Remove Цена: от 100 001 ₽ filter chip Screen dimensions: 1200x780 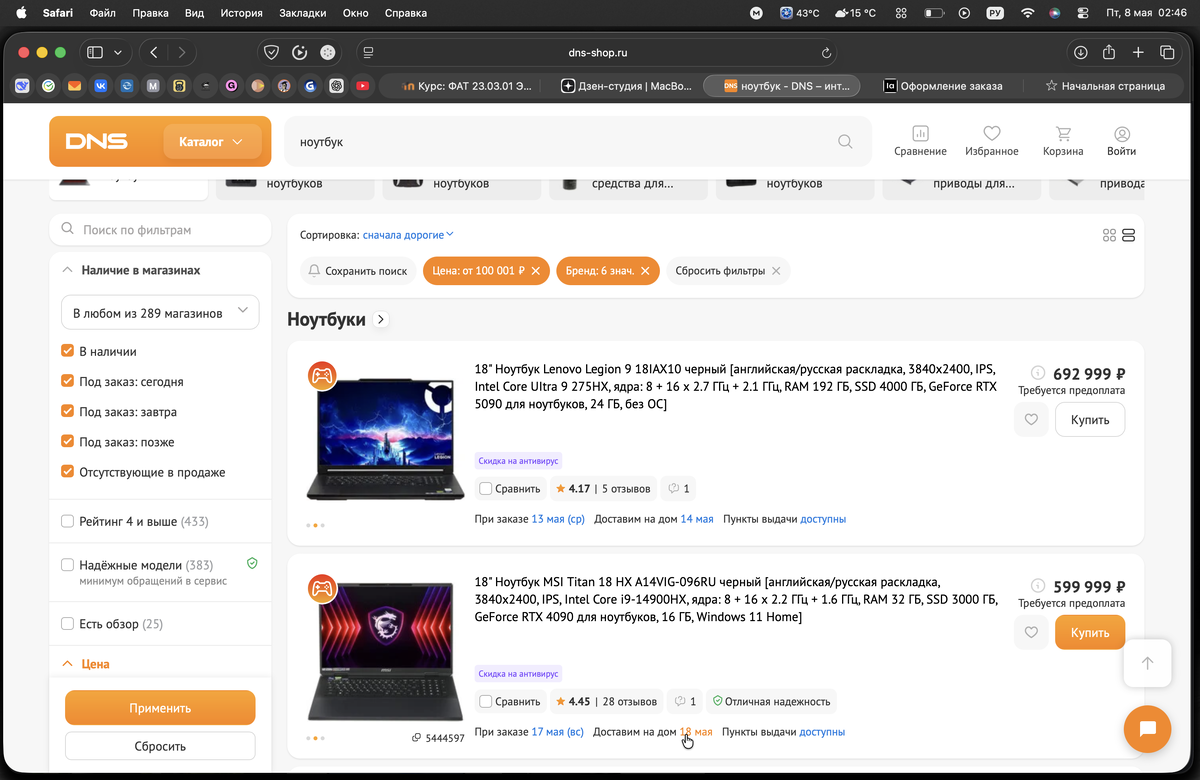click(536, 271)
